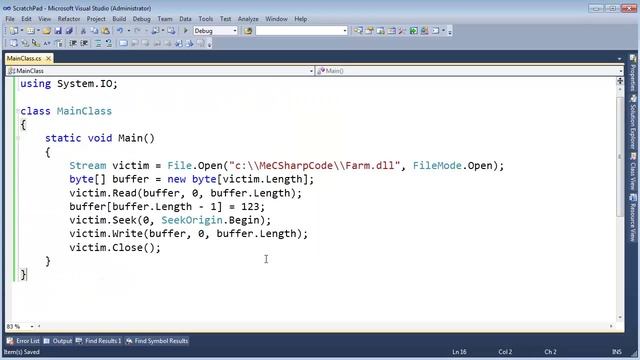Collapse the class MainClass outlining region
Viewport: 640px width, 360px height.
18,111
